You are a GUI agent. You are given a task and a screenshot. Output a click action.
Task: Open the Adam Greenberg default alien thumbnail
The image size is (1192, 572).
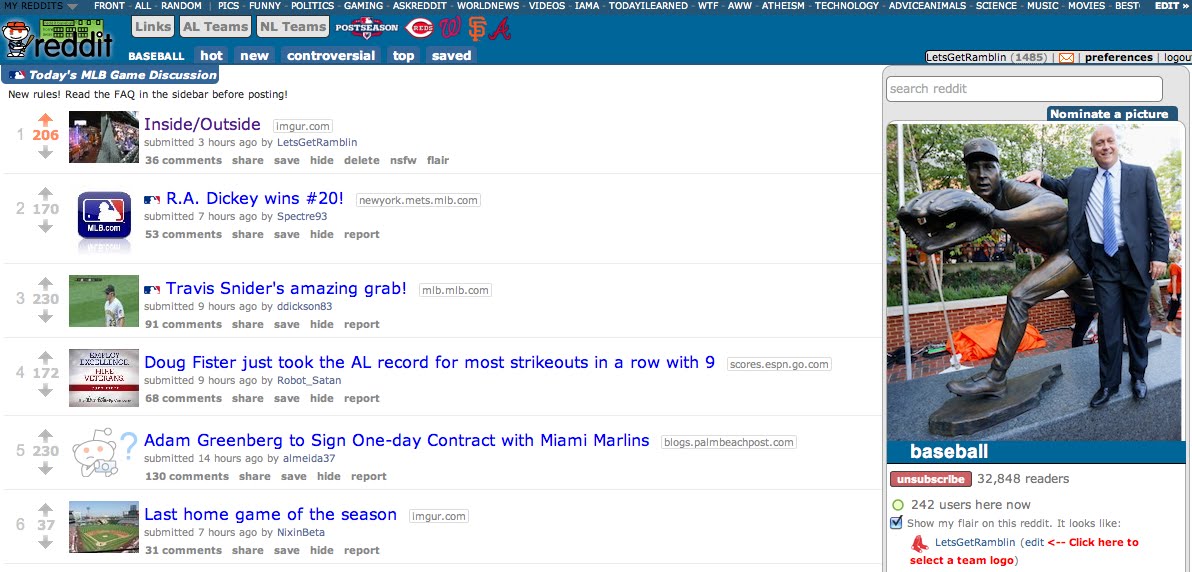point(104,453)
